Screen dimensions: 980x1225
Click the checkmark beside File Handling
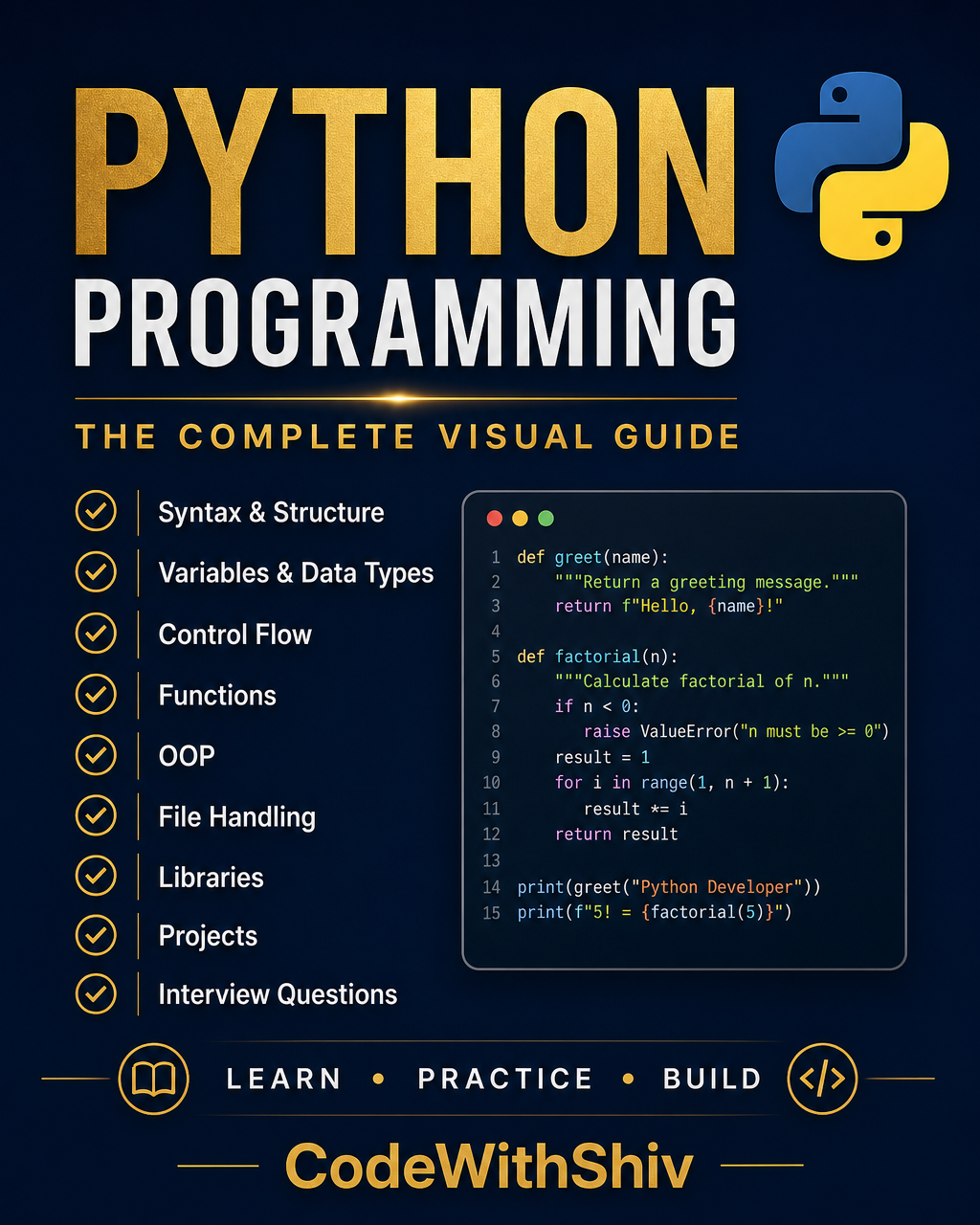(x=96, y=816)
